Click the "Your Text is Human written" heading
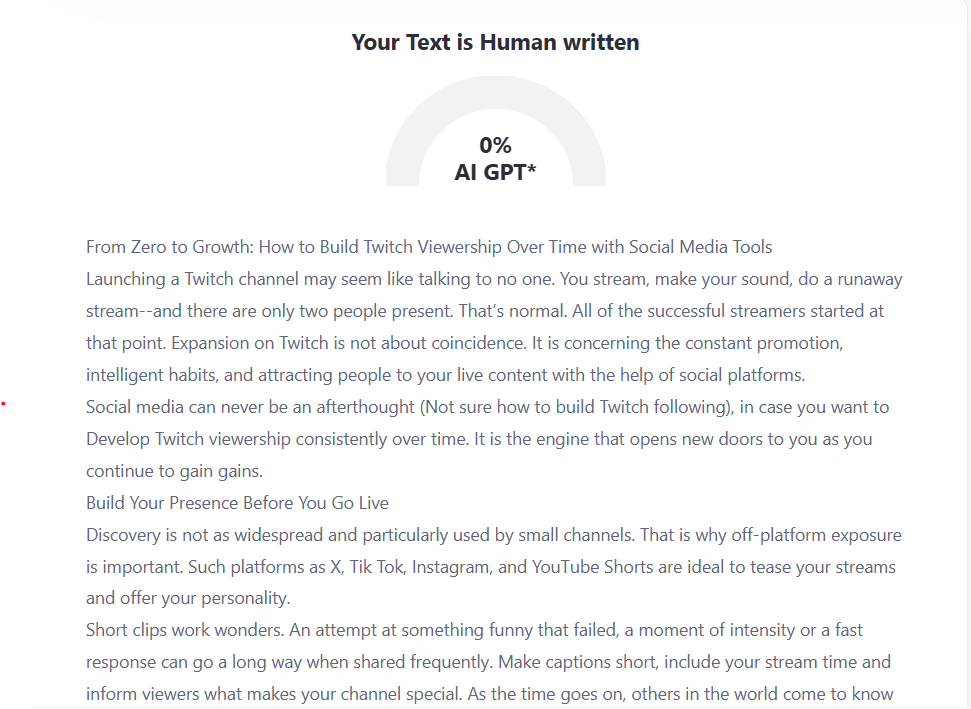Screen dimensions: 971x709 (x=495, y=42)
